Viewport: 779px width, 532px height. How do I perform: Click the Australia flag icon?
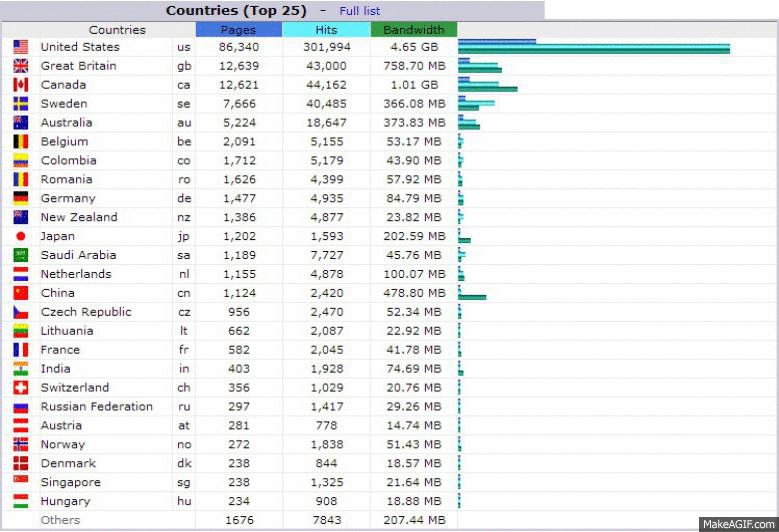pos(21,123)
